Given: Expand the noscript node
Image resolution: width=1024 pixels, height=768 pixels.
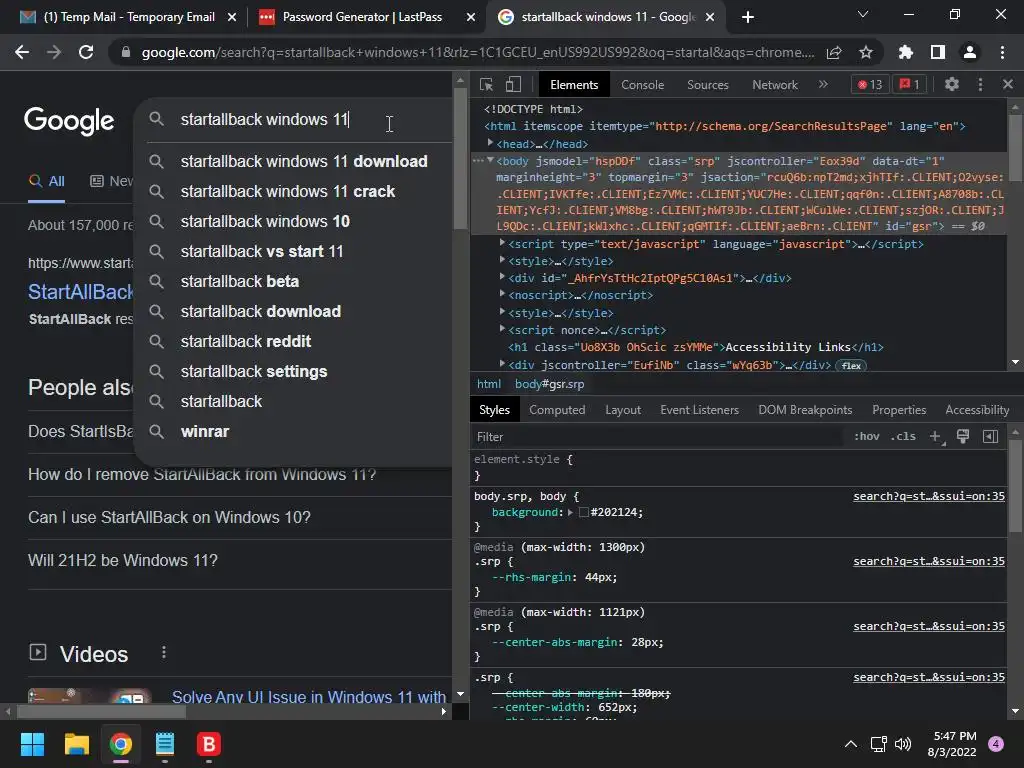Looking at the screenshot, I should click(x=502, y=294).
